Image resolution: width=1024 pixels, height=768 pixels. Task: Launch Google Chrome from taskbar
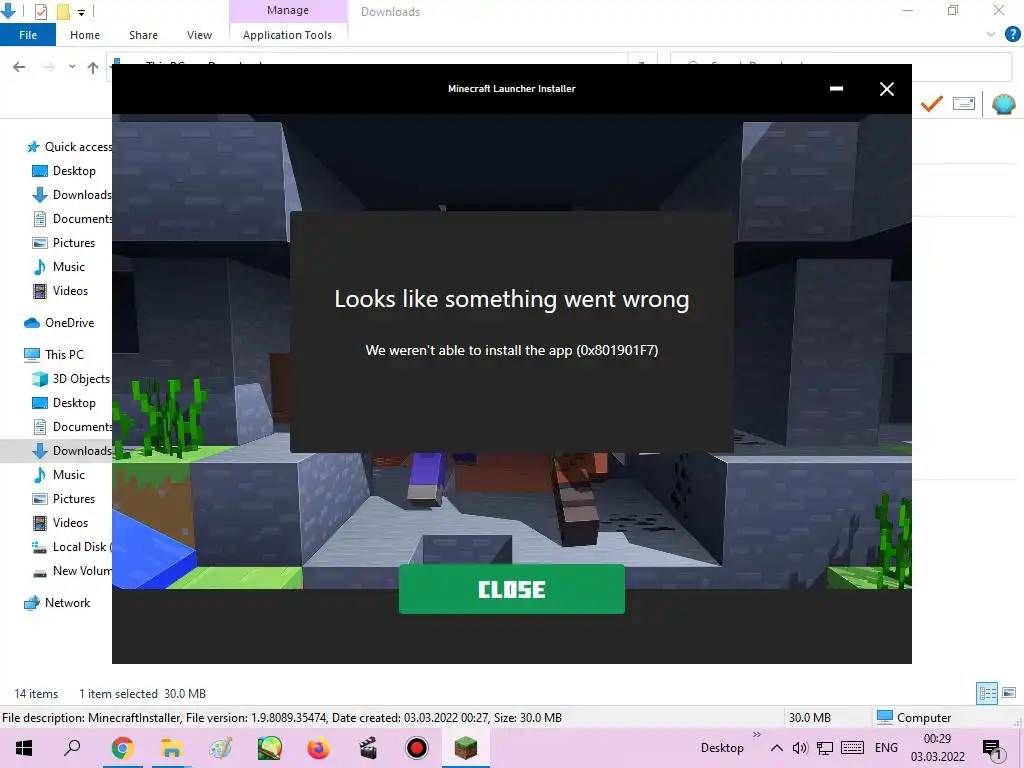point(122,748)
